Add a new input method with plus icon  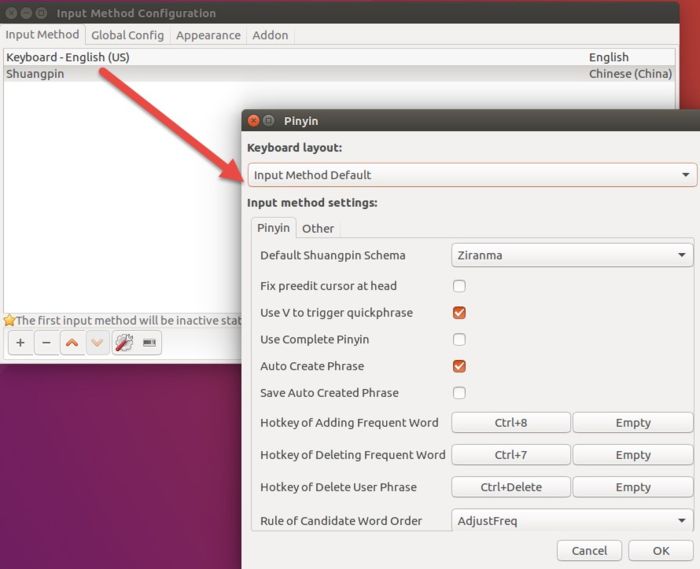coord(21,343)
